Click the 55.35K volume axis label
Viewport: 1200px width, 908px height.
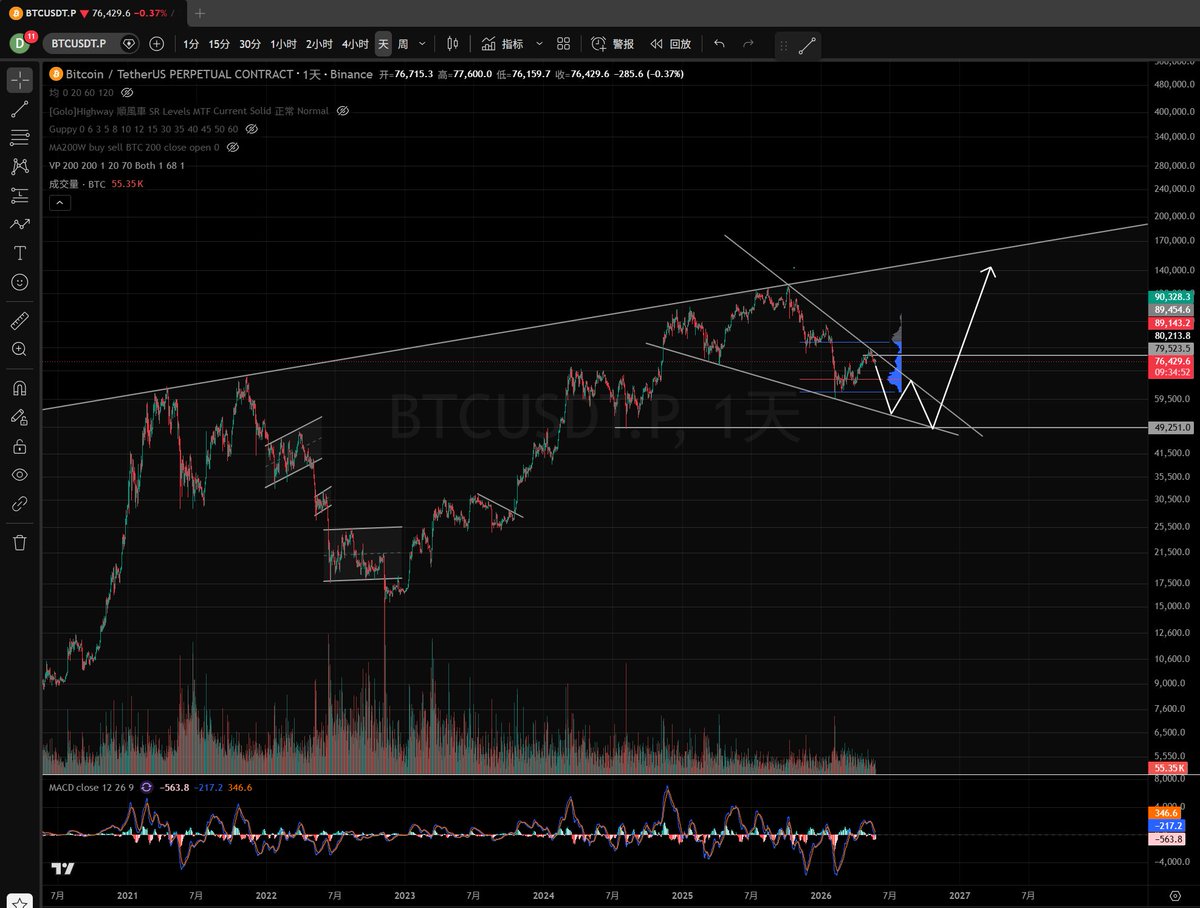1169,768
